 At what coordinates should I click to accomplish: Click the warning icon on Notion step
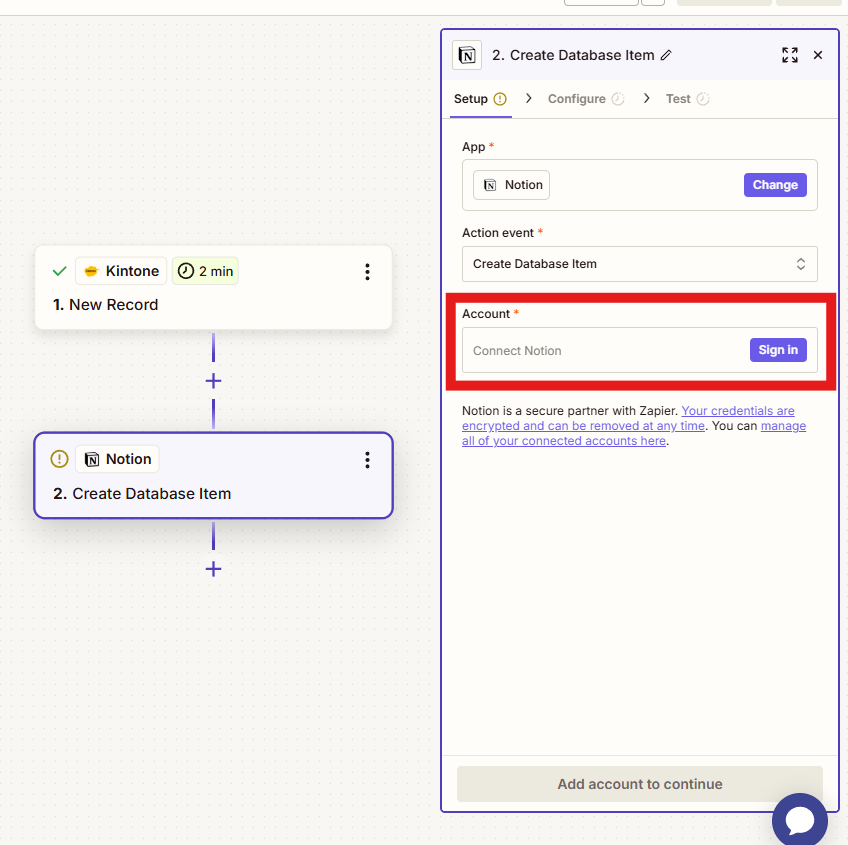click(59, 459)
